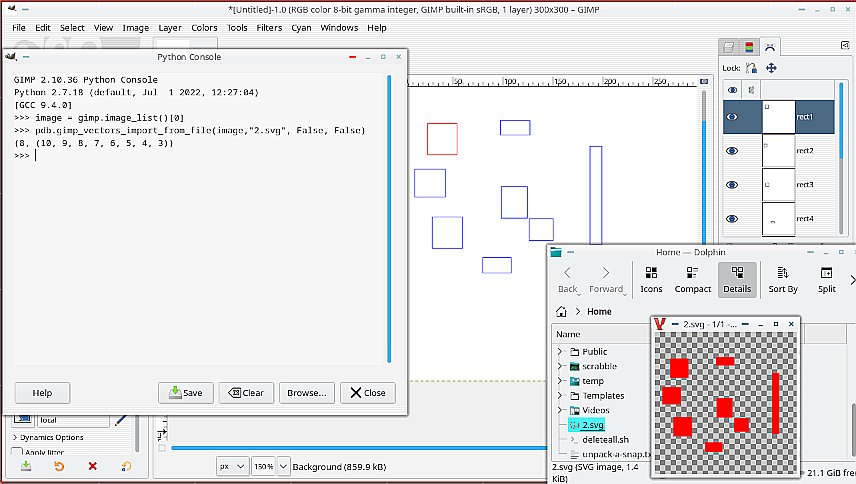The width and height of the screenshot is (856, 484).
Task: Go Forward in Dolphin
Action: coord(606,280)
